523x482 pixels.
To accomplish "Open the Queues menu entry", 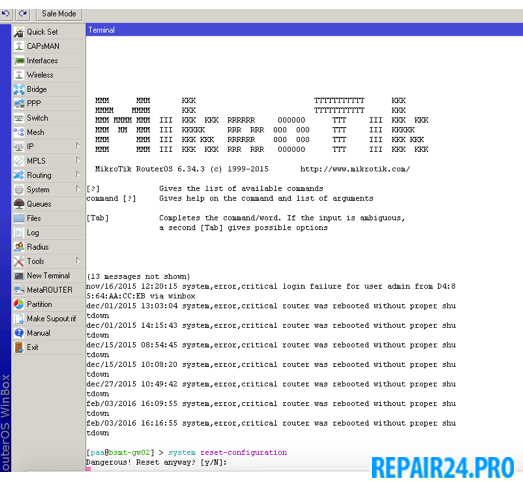I will point(49,204).
